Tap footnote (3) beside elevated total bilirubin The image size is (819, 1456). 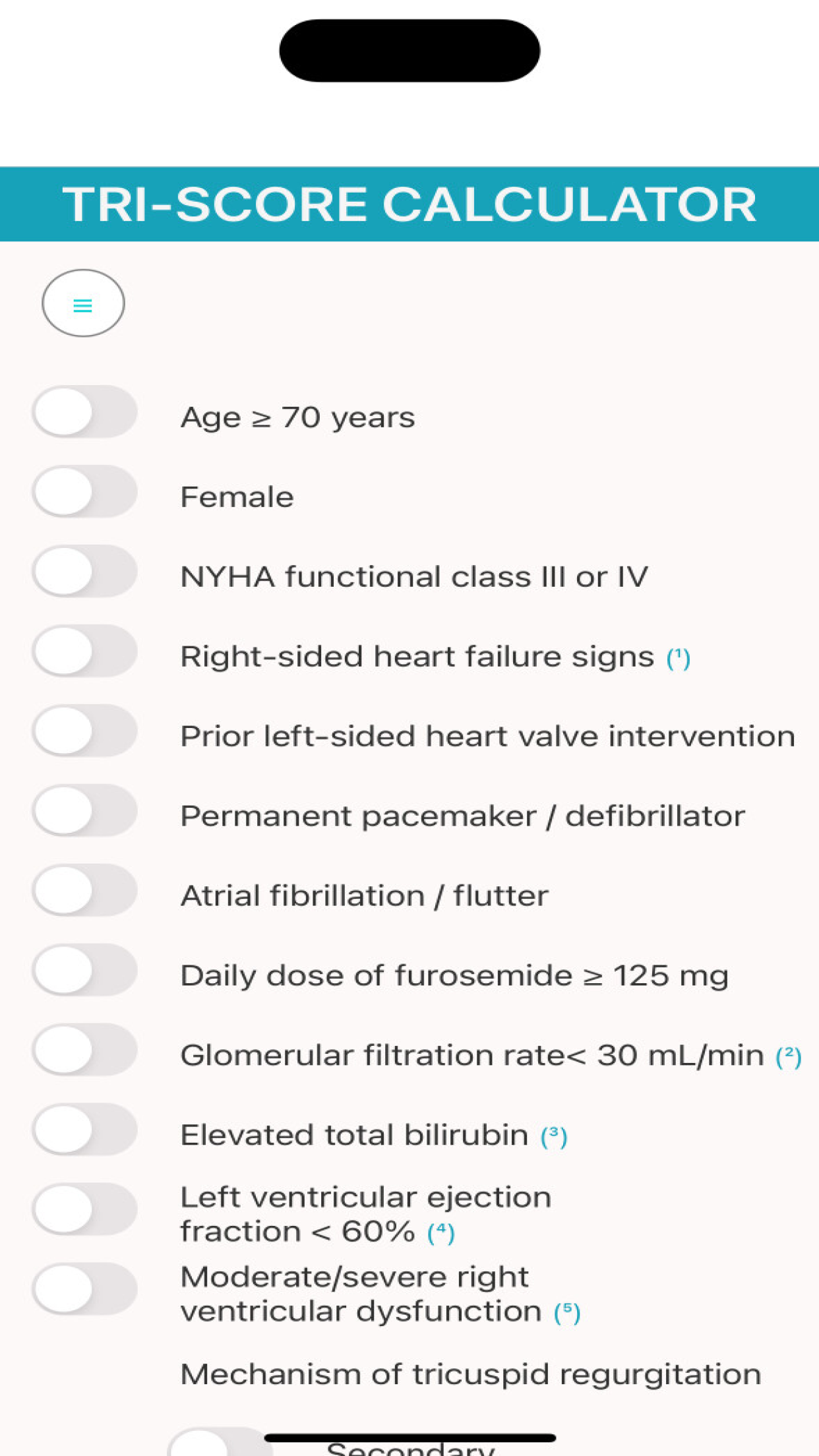(554, 1136)
